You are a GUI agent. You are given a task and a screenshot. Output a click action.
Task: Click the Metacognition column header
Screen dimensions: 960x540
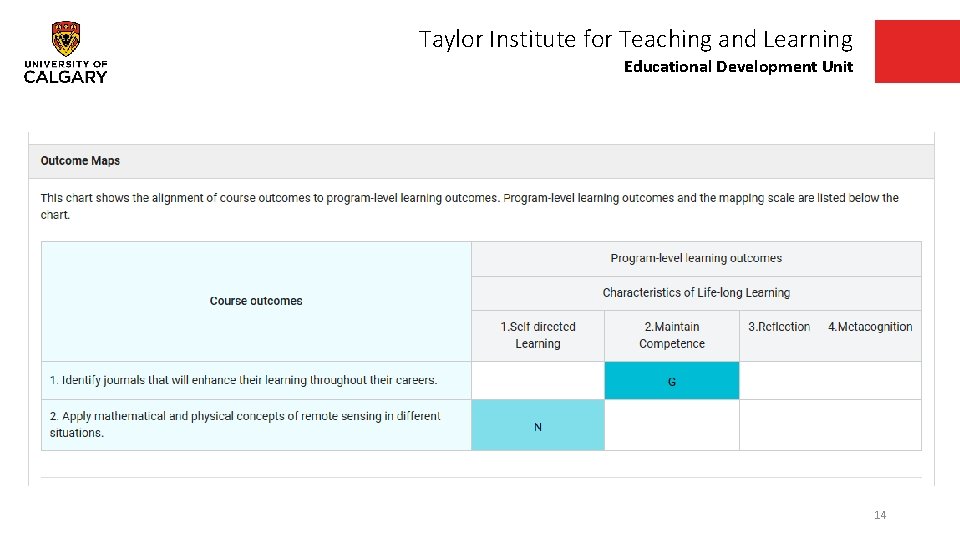point(870,327)
